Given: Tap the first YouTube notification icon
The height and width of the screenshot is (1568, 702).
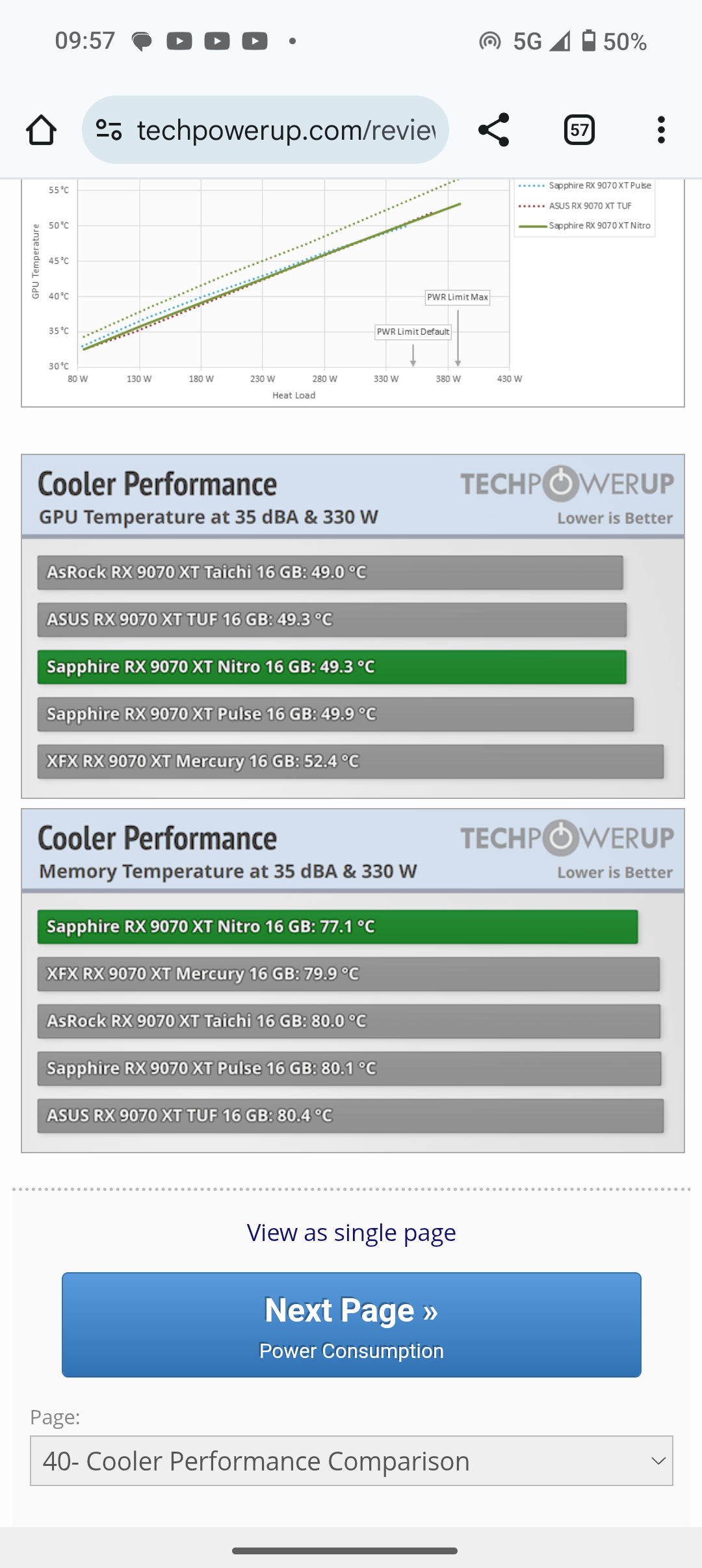Looking at the screenshot, I should coord(179,42).
